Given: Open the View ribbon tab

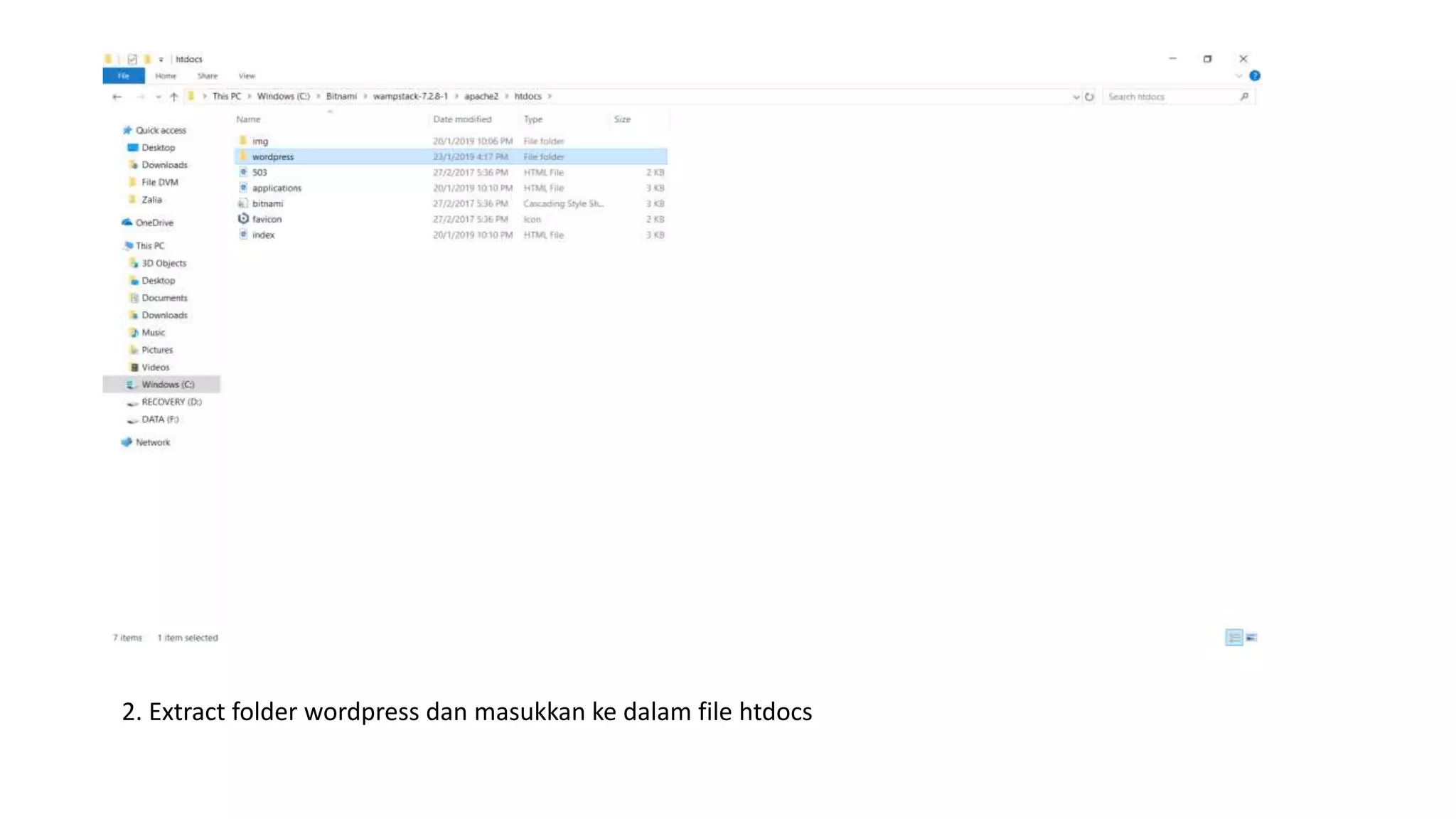Looking at the screenshot, I should point(247,75).
